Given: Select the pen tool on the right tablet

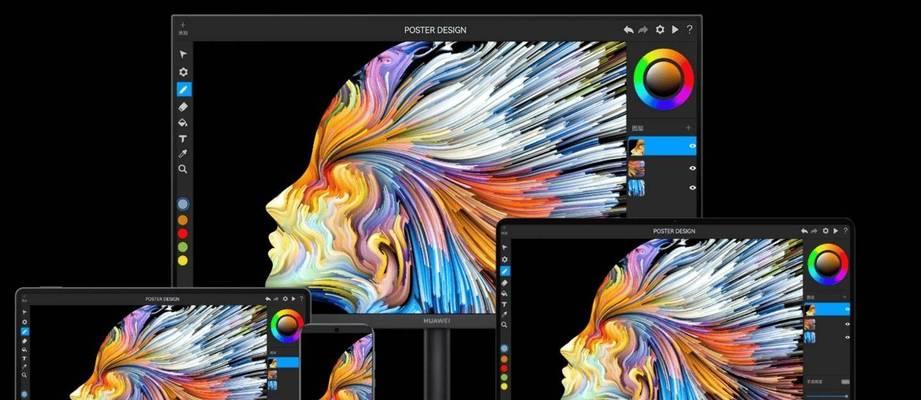Looking at the screenshot, I should coord(505,271).
